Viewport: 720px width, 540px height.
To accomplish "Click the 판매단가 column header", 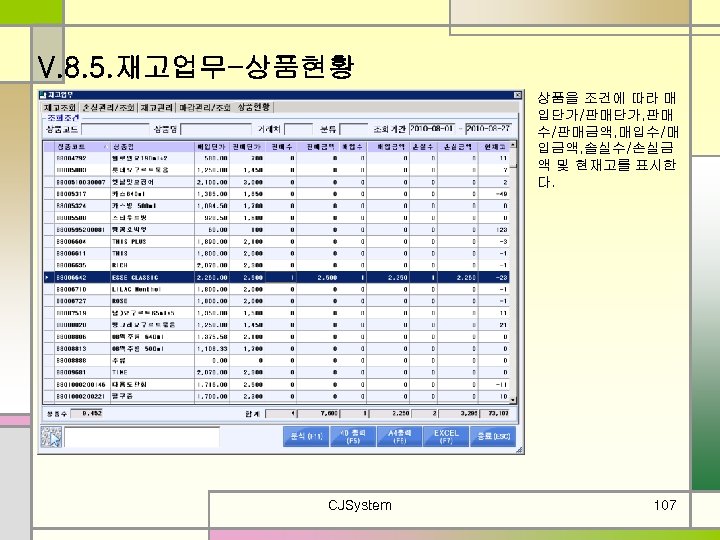I will [x=247, y=146].
